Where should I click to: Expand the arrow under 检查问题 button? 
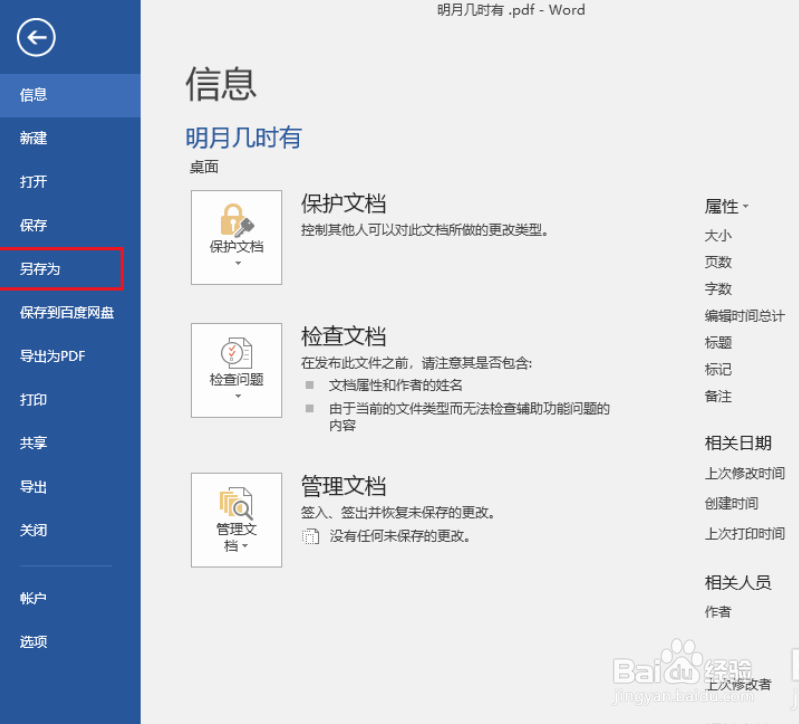[237, 396]
